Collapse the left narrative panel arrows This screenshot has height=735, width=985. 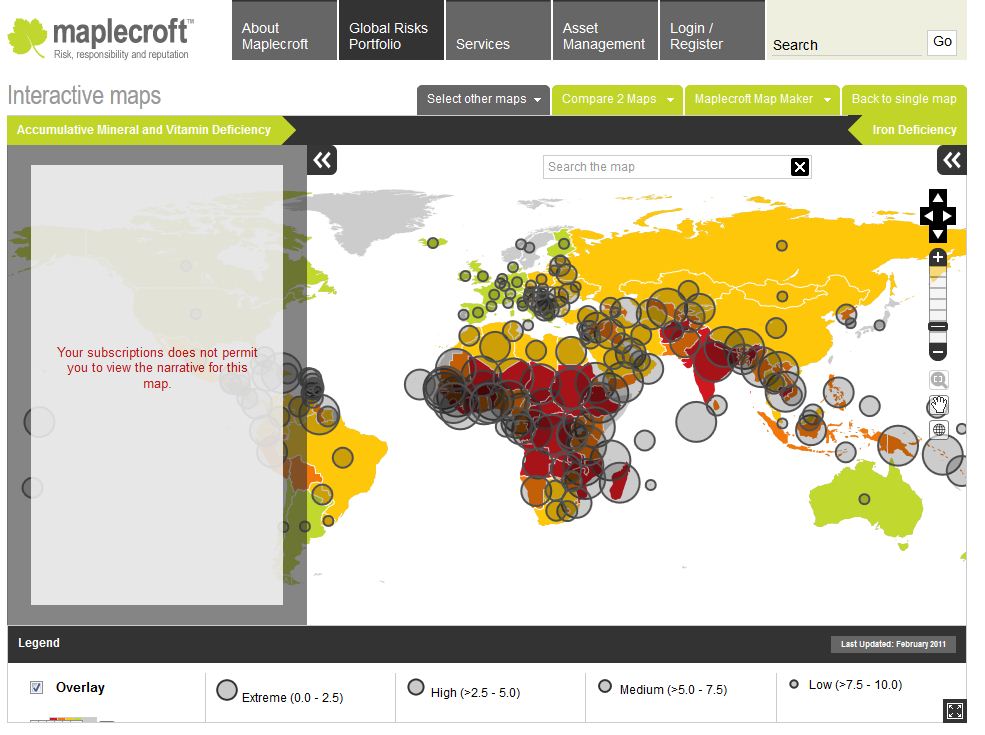(x=322, y=160)
